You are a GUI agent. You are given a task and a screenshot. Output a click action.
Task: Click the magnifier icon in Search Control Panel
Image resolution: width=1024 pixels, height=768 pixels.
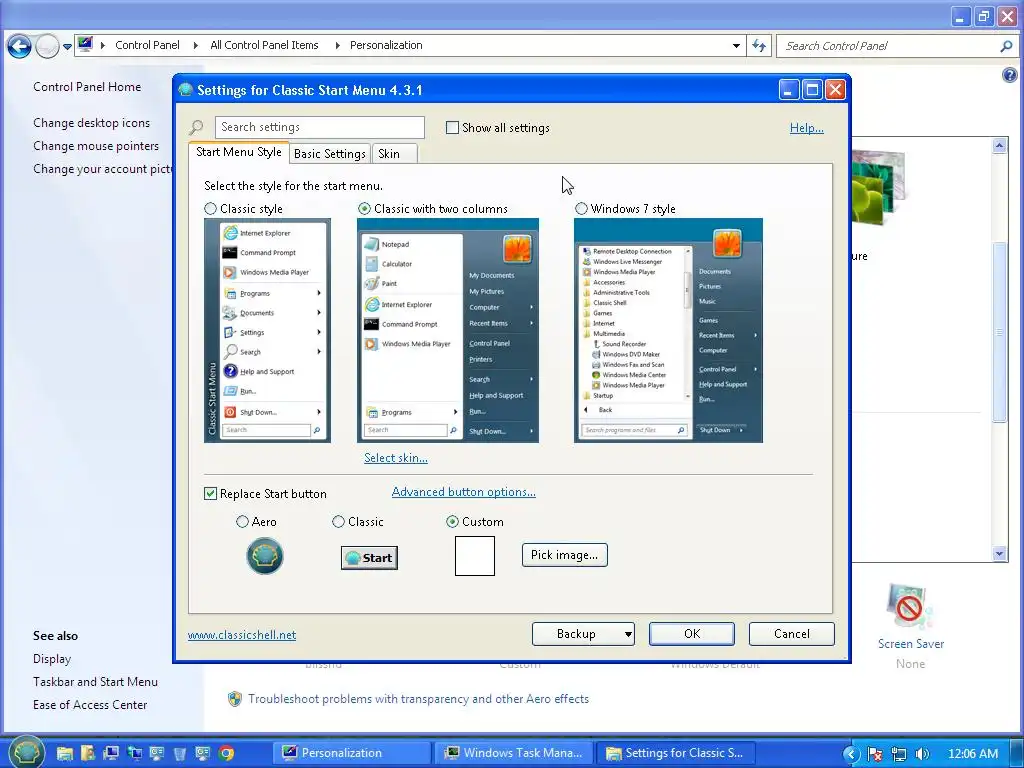pyautogui.click(x=1006, y=46)
